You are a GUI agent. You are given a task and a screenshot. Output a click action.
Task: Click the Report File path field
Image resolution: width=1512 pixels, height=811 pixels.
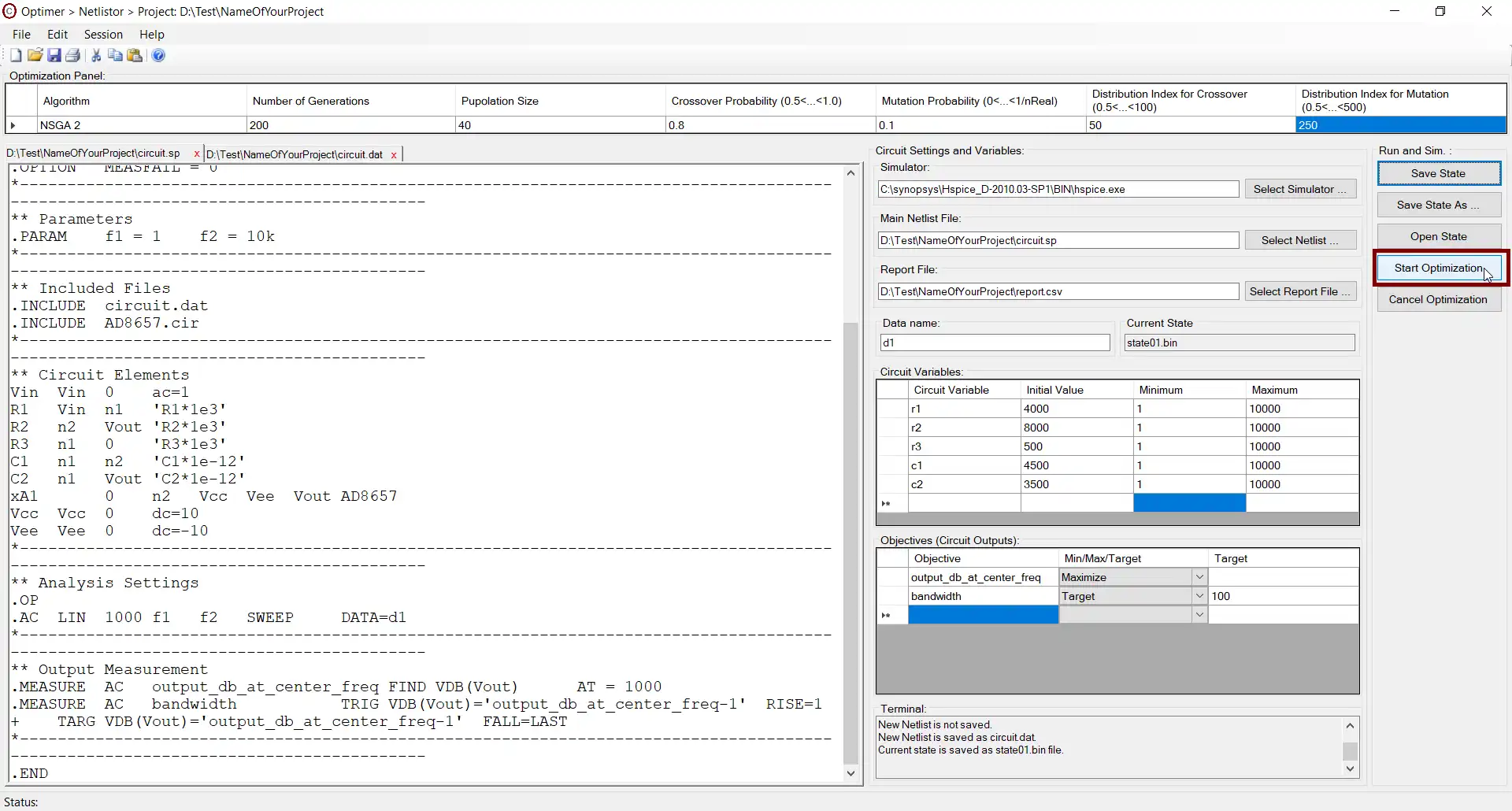pyautogui.click(x=1058, y=291)
